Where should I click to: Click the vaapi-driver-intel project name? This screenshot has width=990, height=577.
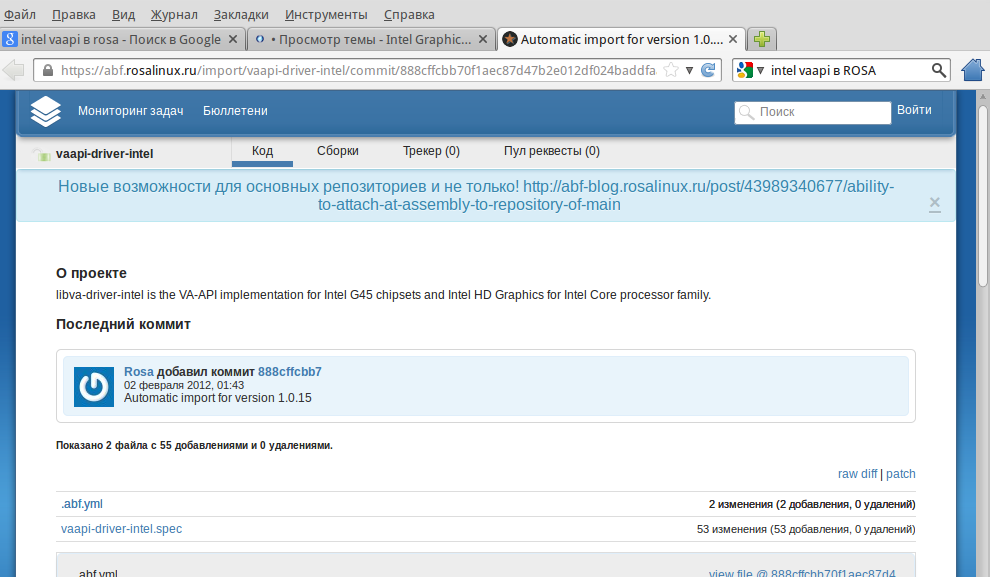click(105, 154)
